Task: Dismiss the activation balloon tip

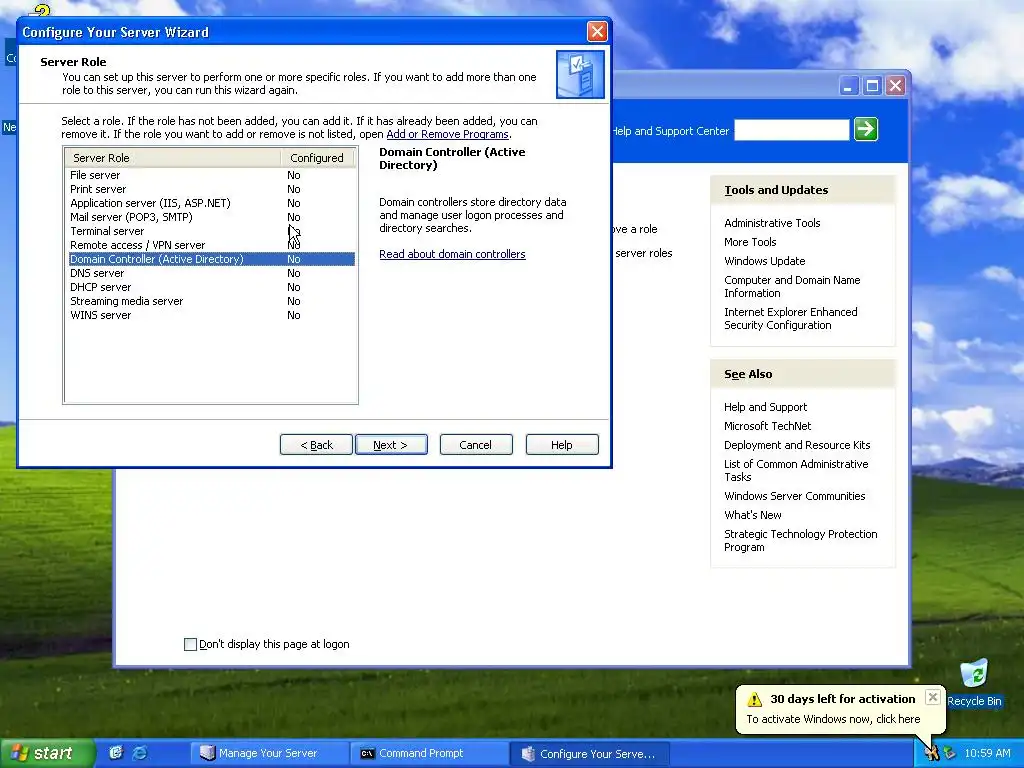Action: pyautogui.click(x=933, y=697)
